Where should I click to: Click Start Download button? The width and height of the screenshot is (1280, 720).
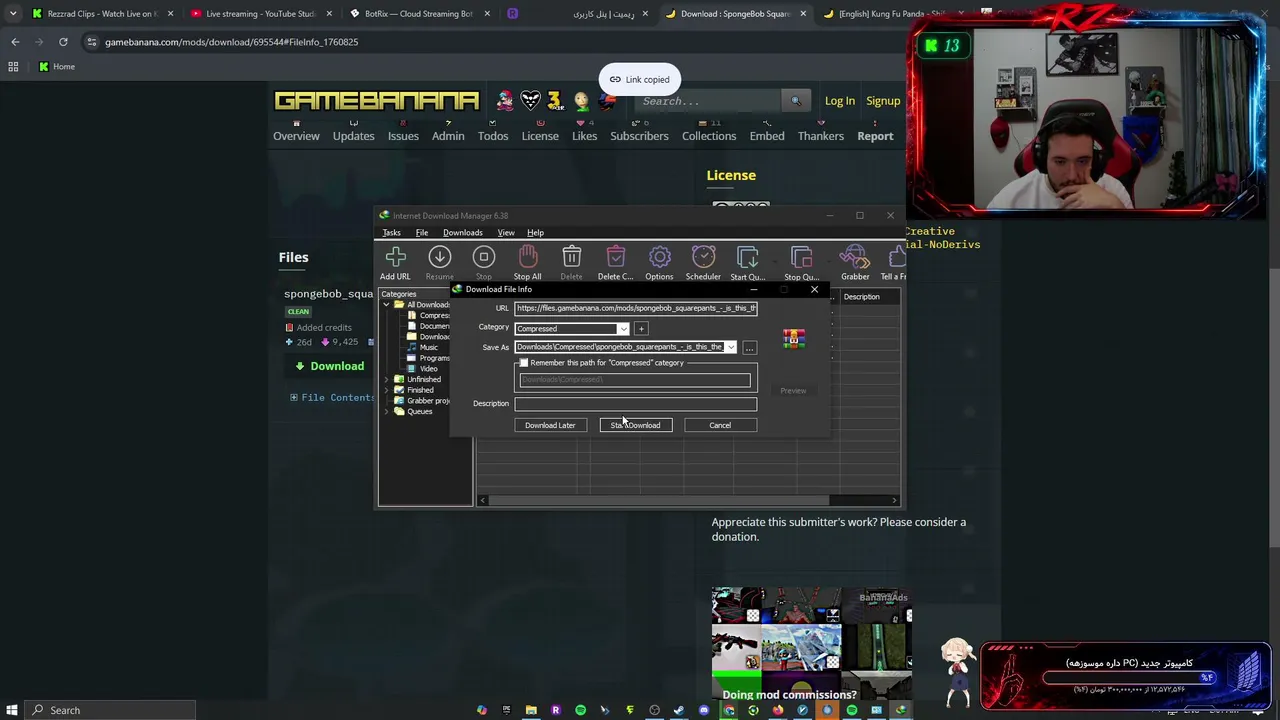tap(636, 425)
